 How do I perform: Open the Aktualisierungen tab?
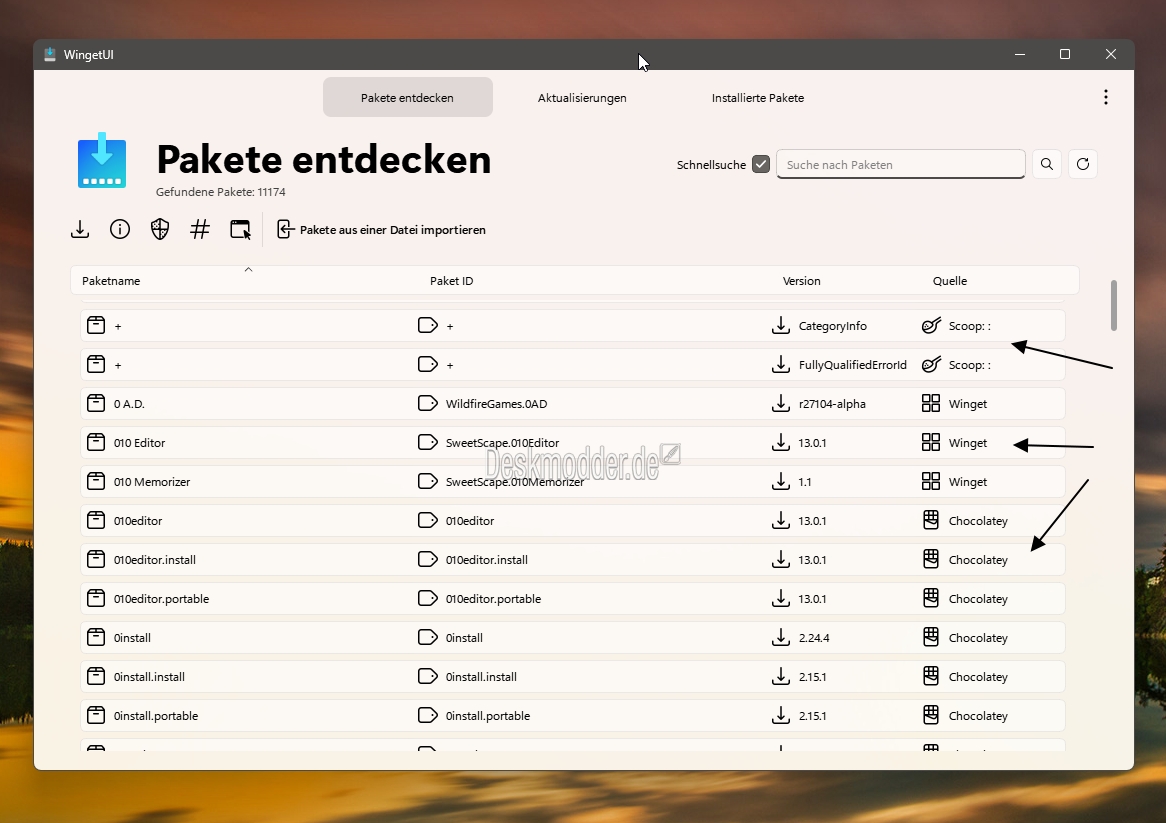[x=582, y=97]
